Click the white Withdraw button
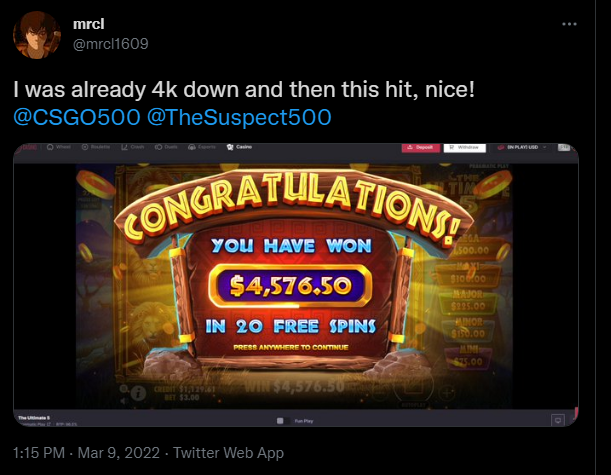Screen dimensions: 611x475 (x=464, y=147)
